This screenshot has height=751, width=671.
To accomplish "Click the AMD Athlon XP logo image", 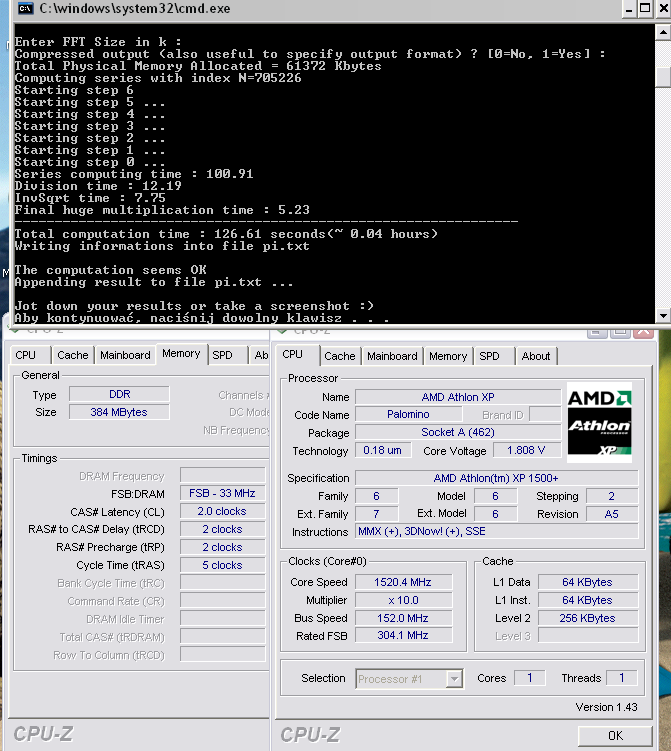I will [599, 422].
